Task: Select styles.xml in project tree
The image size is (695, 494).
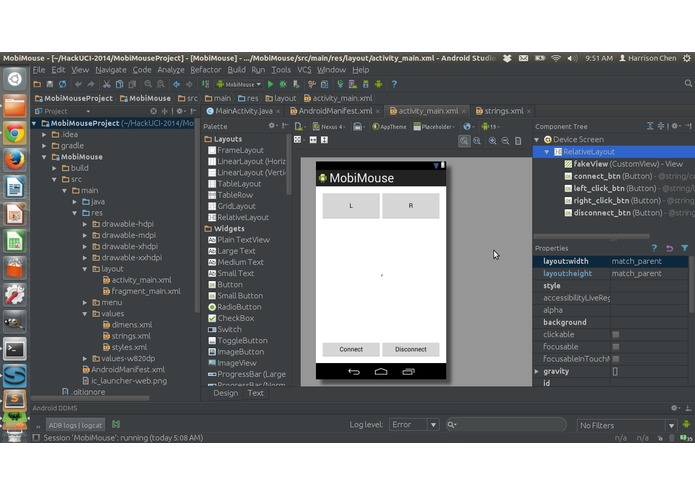Action: point(125,347)
